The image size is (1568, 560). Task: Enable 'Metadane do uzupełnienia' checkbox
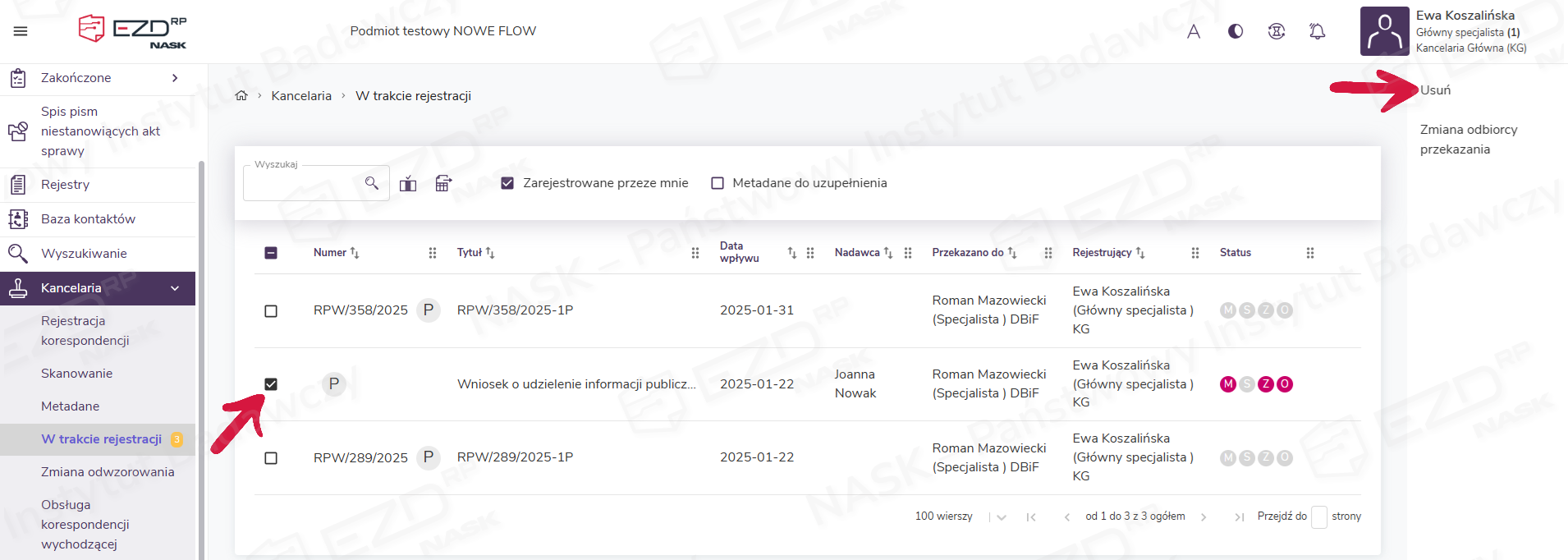coord(718,183)
